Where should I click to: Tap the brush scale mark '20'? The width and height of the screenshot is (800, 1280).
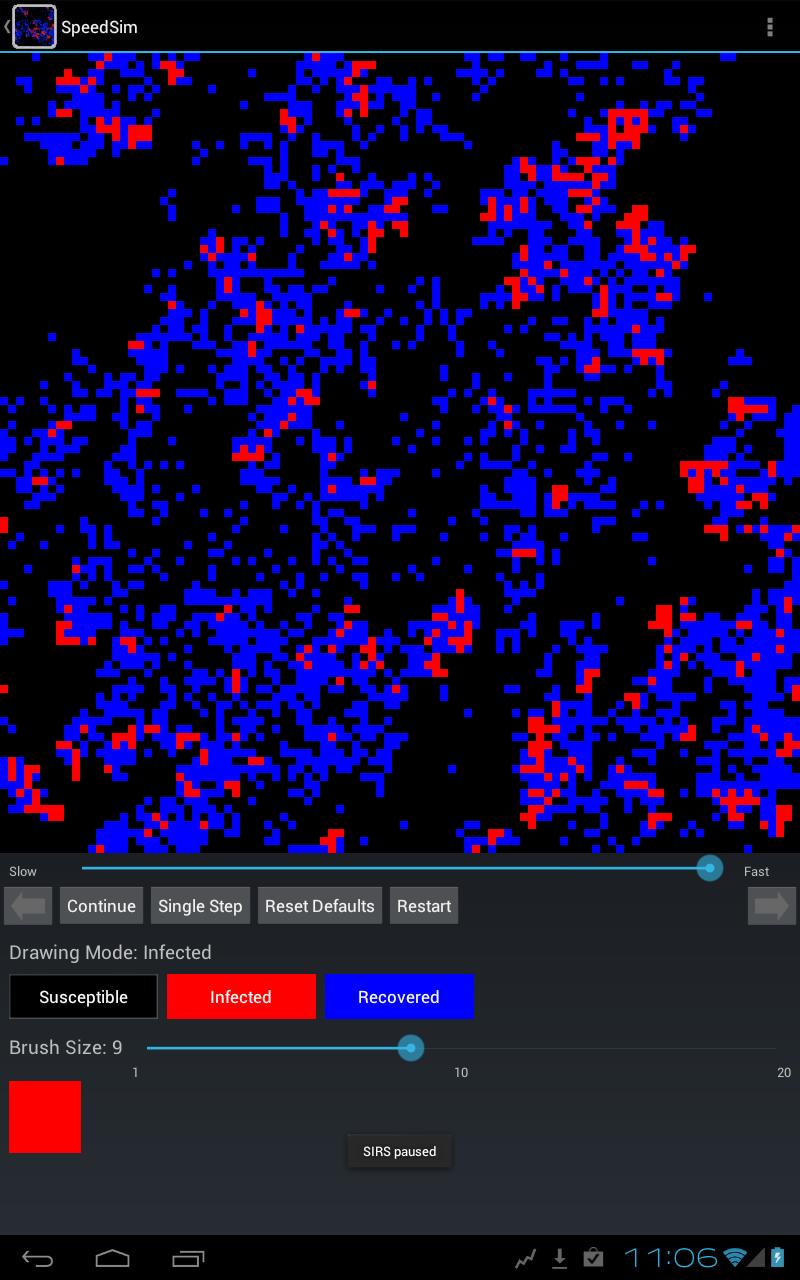tap(784, 1072)
